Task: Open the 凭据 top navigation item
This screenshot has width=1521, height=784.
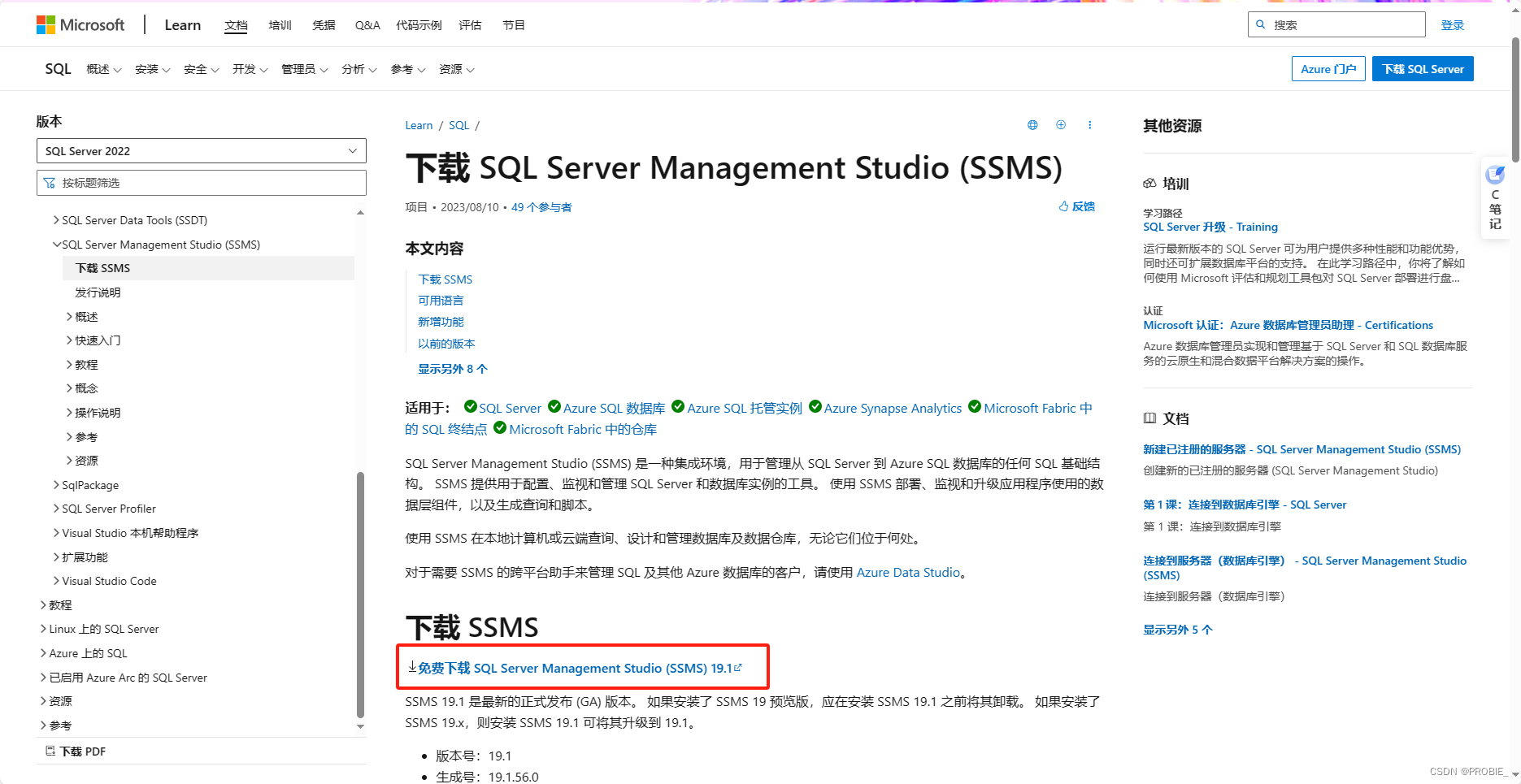Action: 324,25
